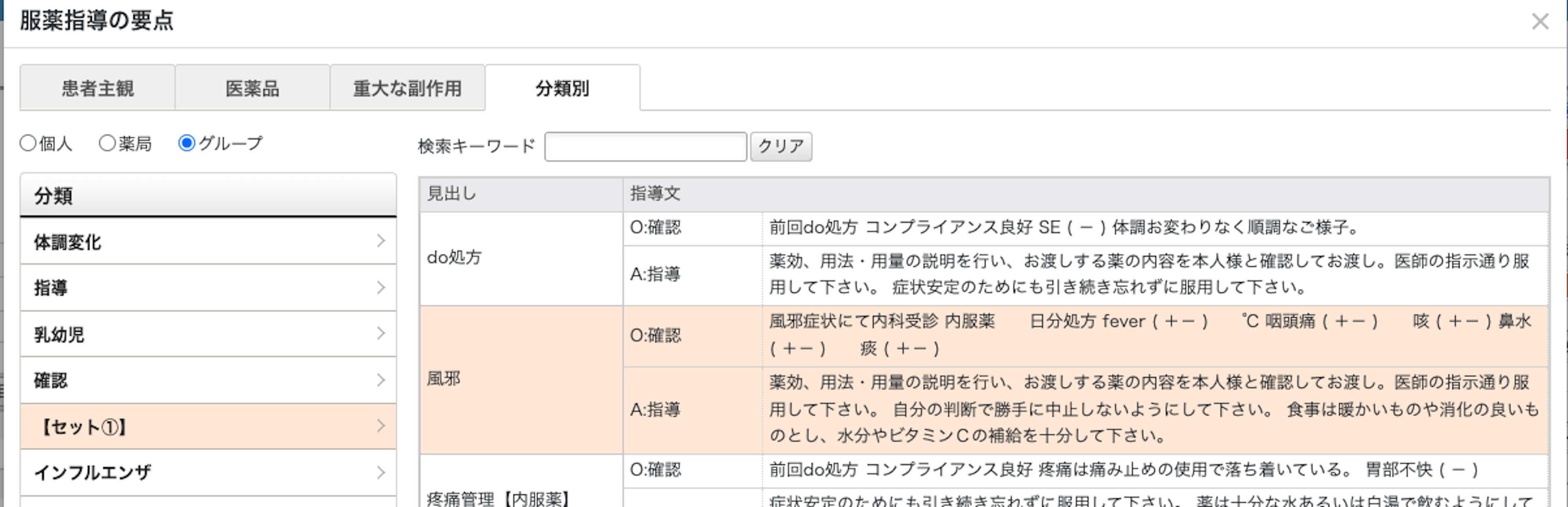Expand the 体調変化 category chevron
This screenshot has width=1568, height=507.
coord(381,241)
